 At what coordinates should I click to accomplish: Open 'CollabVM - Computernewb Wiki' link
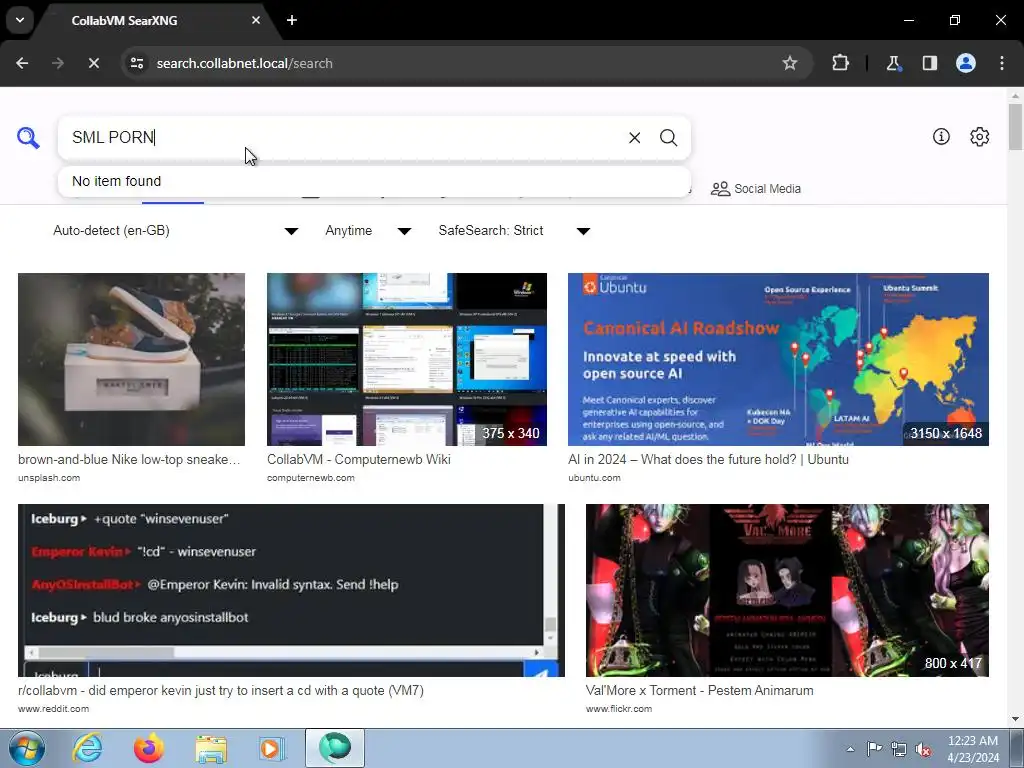tap(359, 460)
